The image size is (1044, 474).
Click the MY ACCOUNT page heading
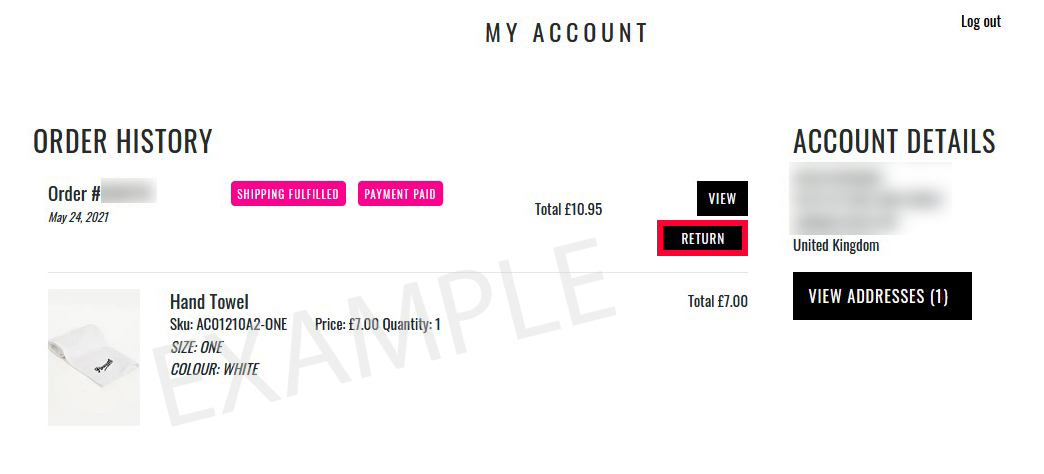(x=567, y=33)
